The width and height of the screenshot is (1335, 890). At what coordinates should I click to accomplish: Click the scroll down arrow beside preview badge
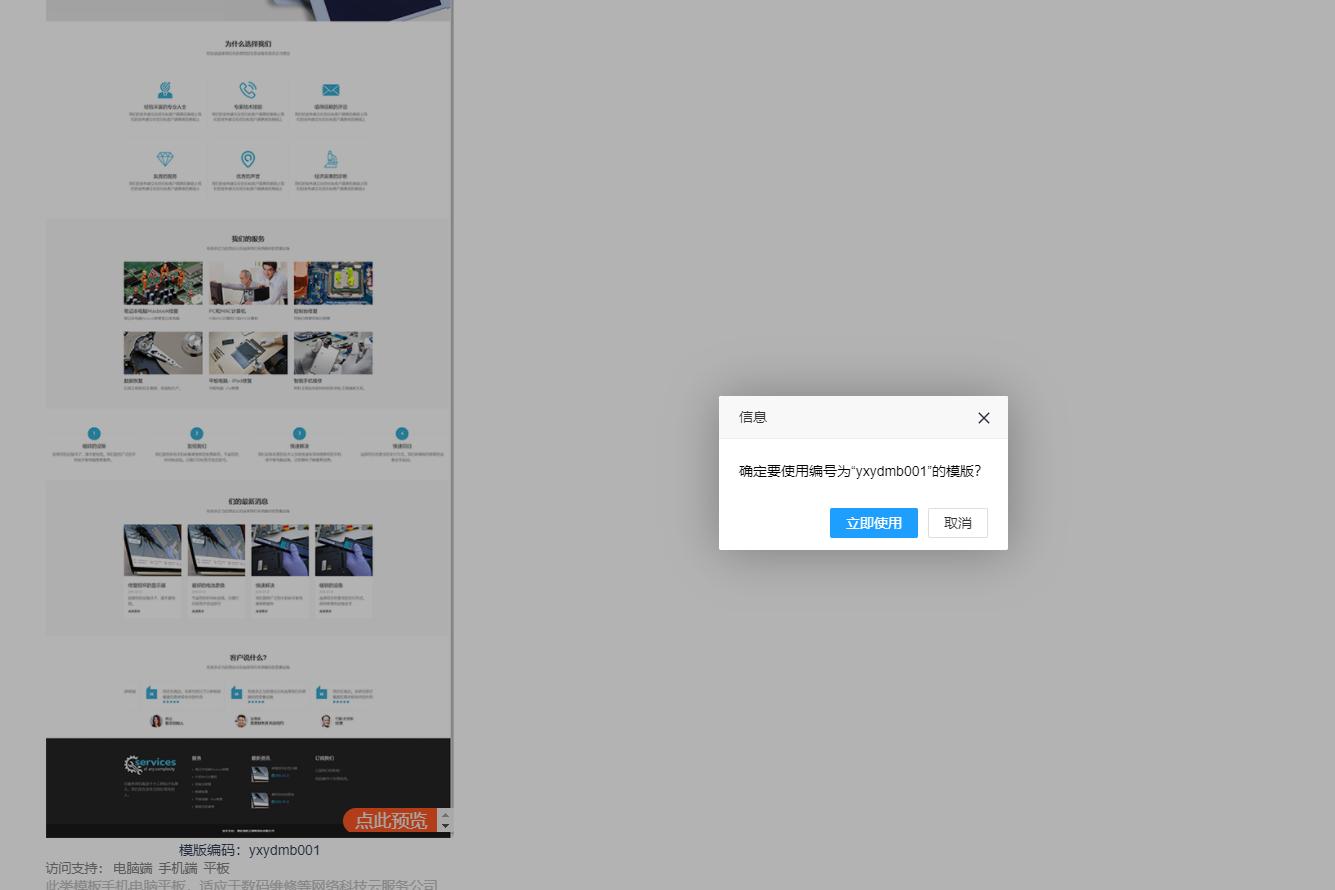point(446,827)
